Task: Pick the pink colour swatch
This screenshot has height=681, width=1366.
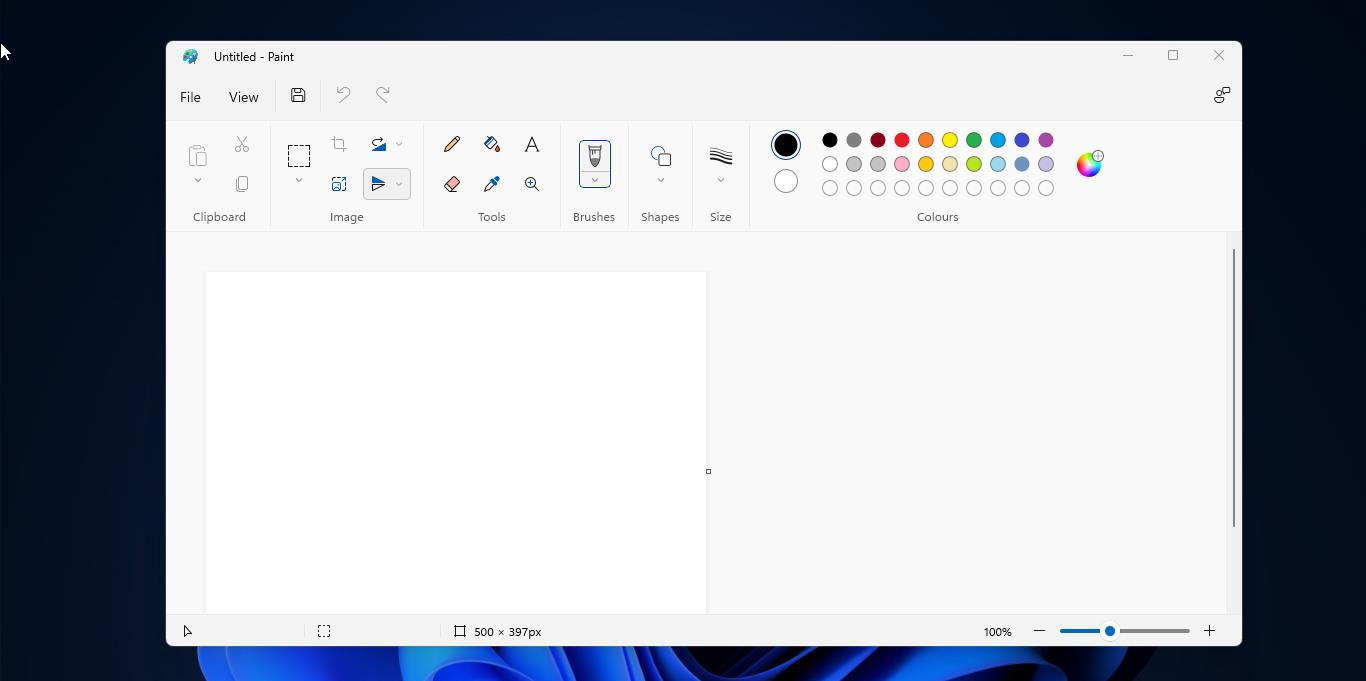Action: [902, 164]
